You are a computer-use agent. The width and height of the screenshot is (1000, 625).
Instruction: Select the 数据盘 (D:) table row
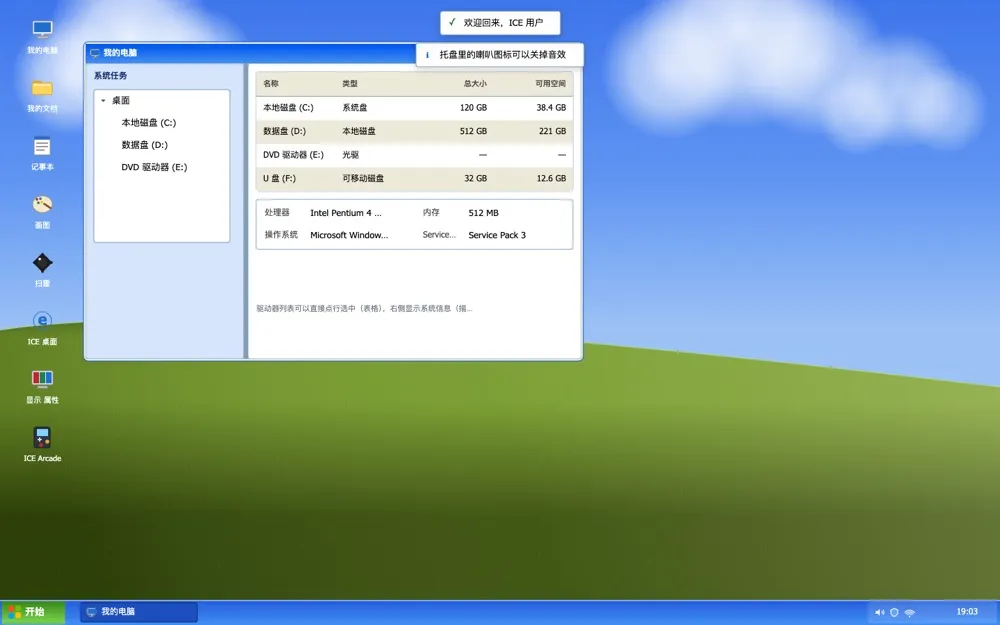415,131
